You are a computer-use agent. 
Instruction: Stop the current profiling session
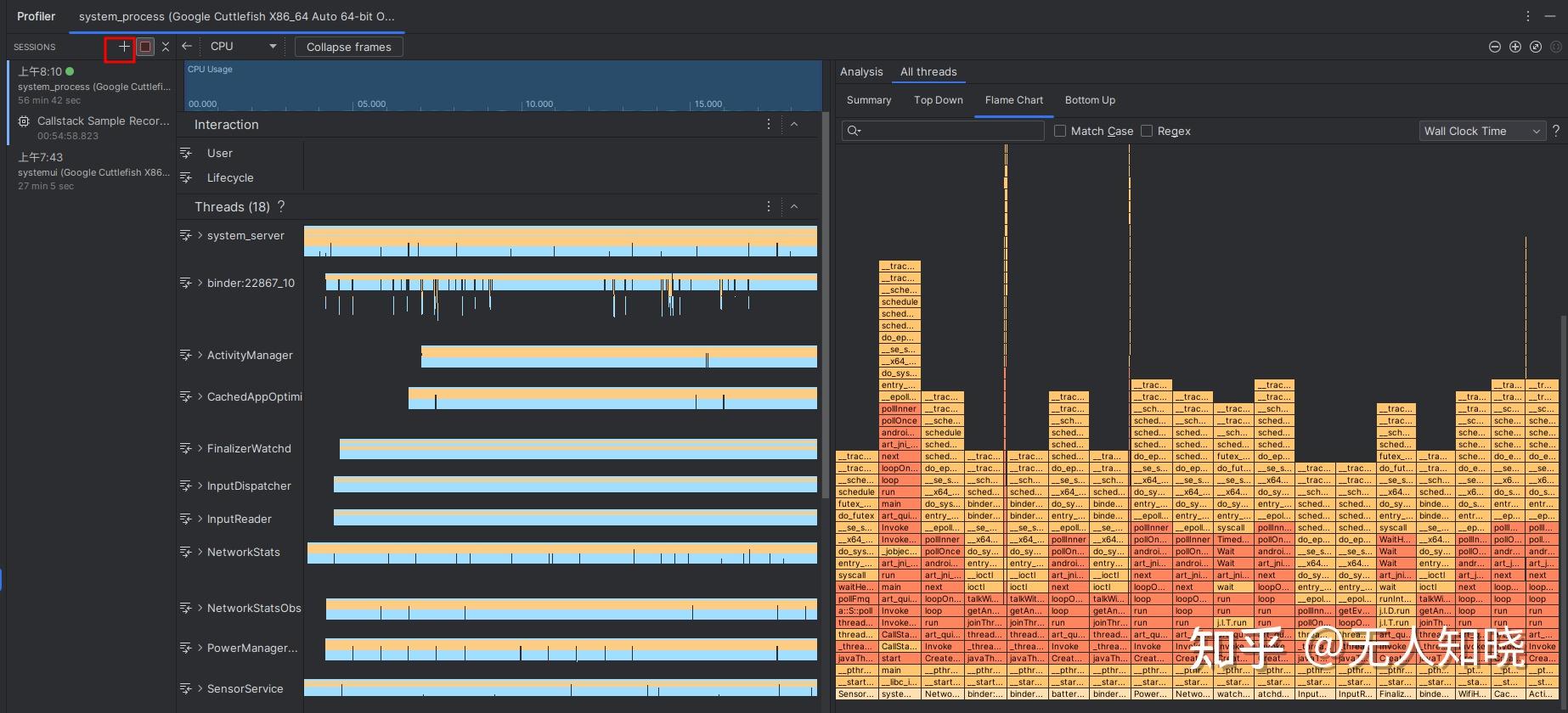(x=145, y=47)
